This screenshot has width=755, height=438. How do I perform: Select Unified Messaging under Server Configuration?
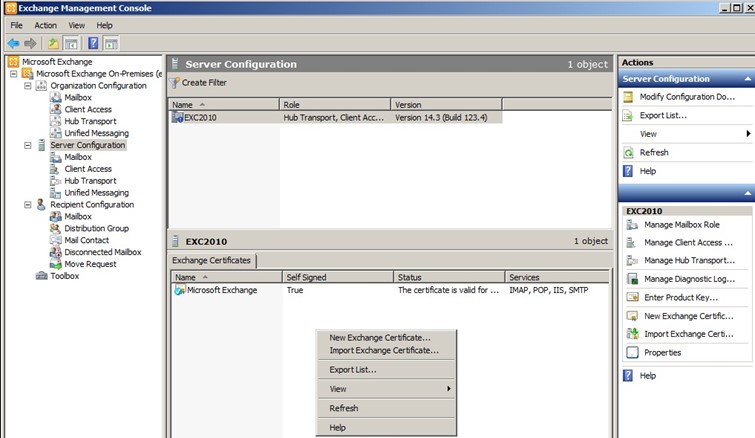point(97,193)
